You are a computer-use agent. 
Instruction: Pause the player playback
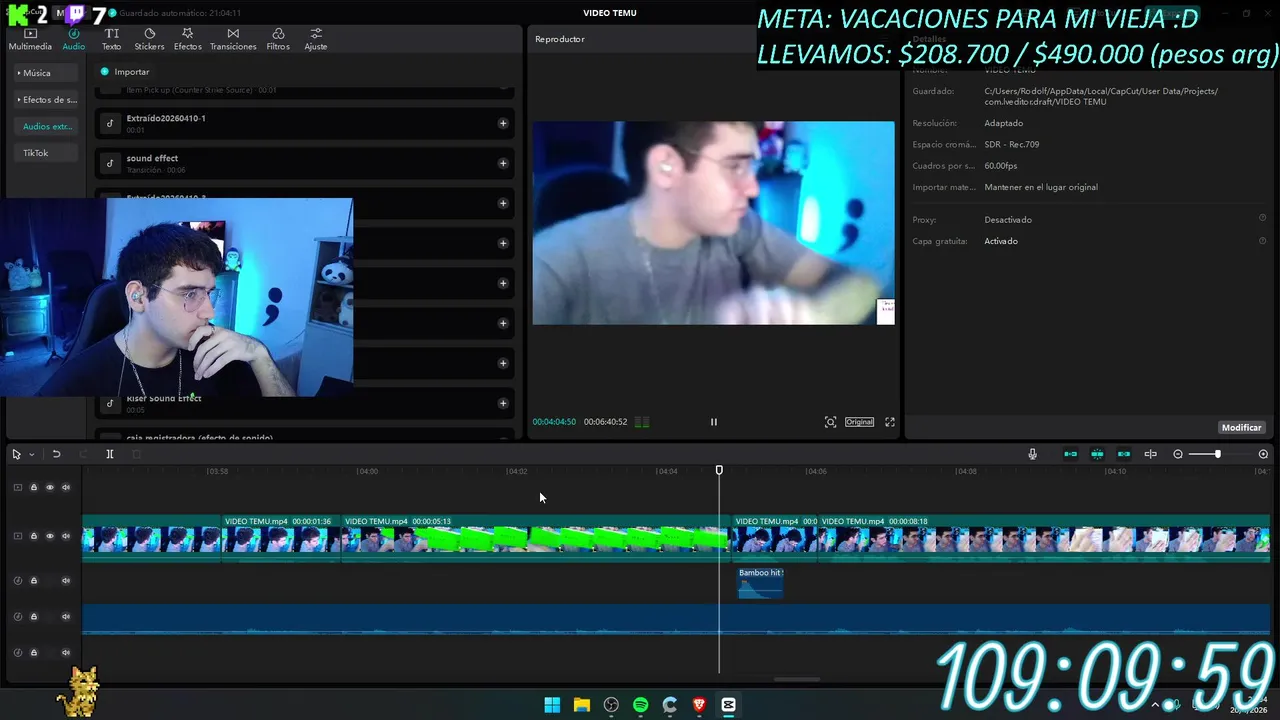pos(714,422)
